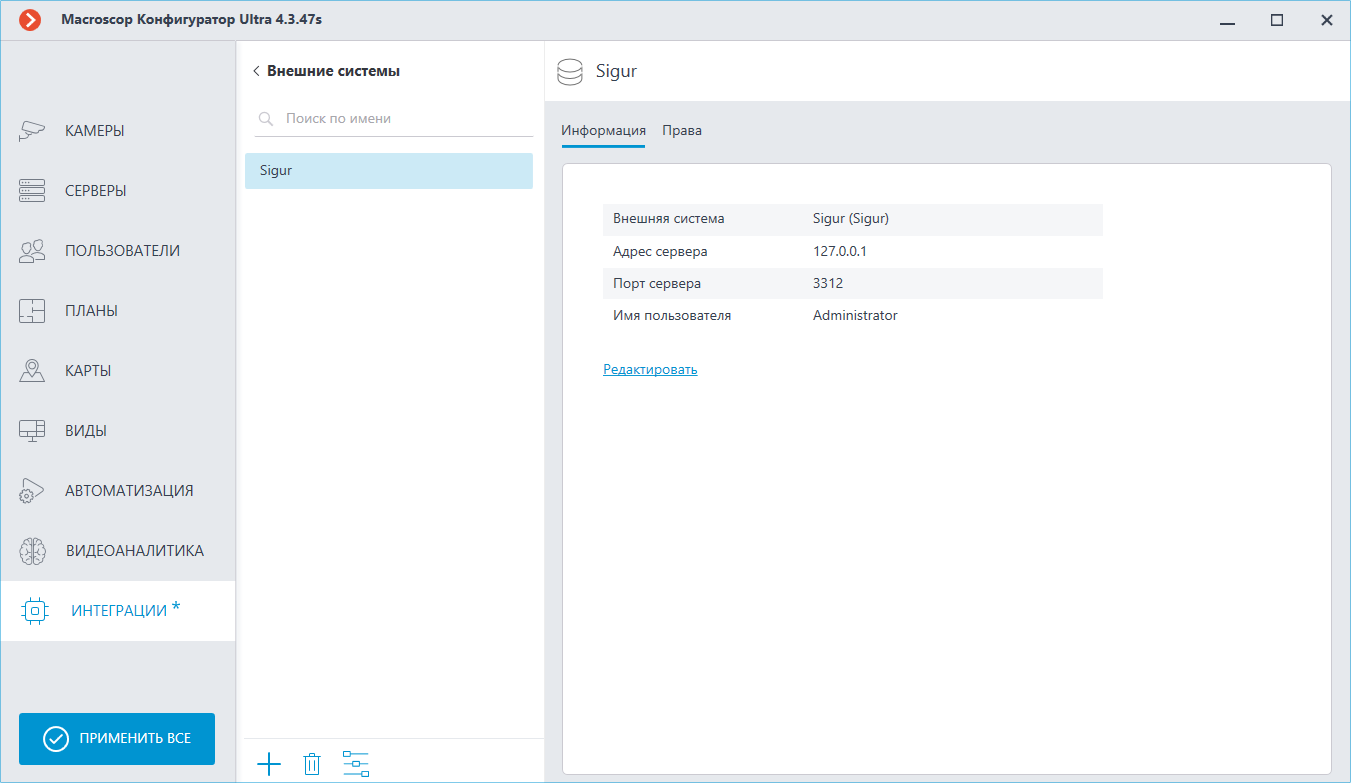Click the 3312 server port value
The height and width of the screenshot is (783, 1351).
pos(828,283)
